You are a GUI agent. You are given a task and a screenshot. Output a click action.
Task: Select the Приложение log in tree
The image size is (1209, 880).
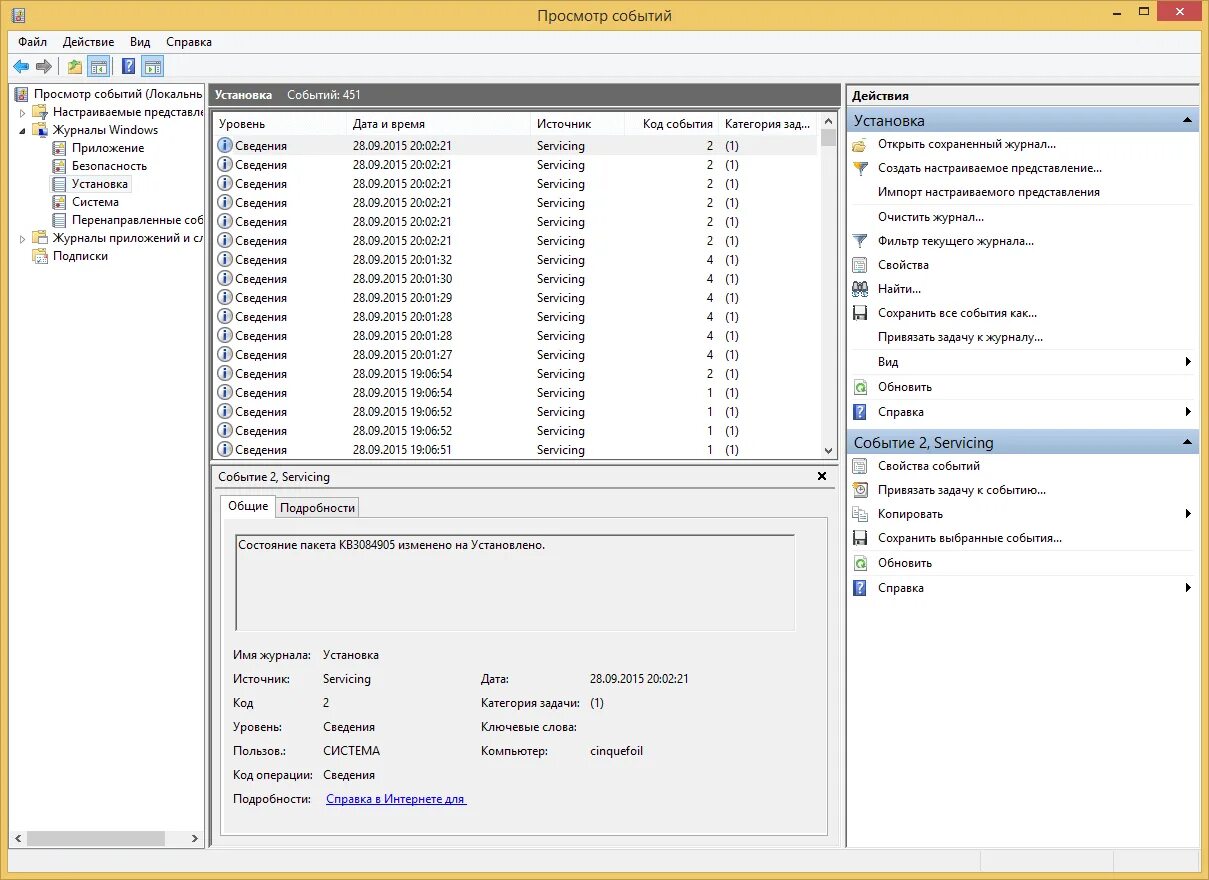[x=108, y=148]
